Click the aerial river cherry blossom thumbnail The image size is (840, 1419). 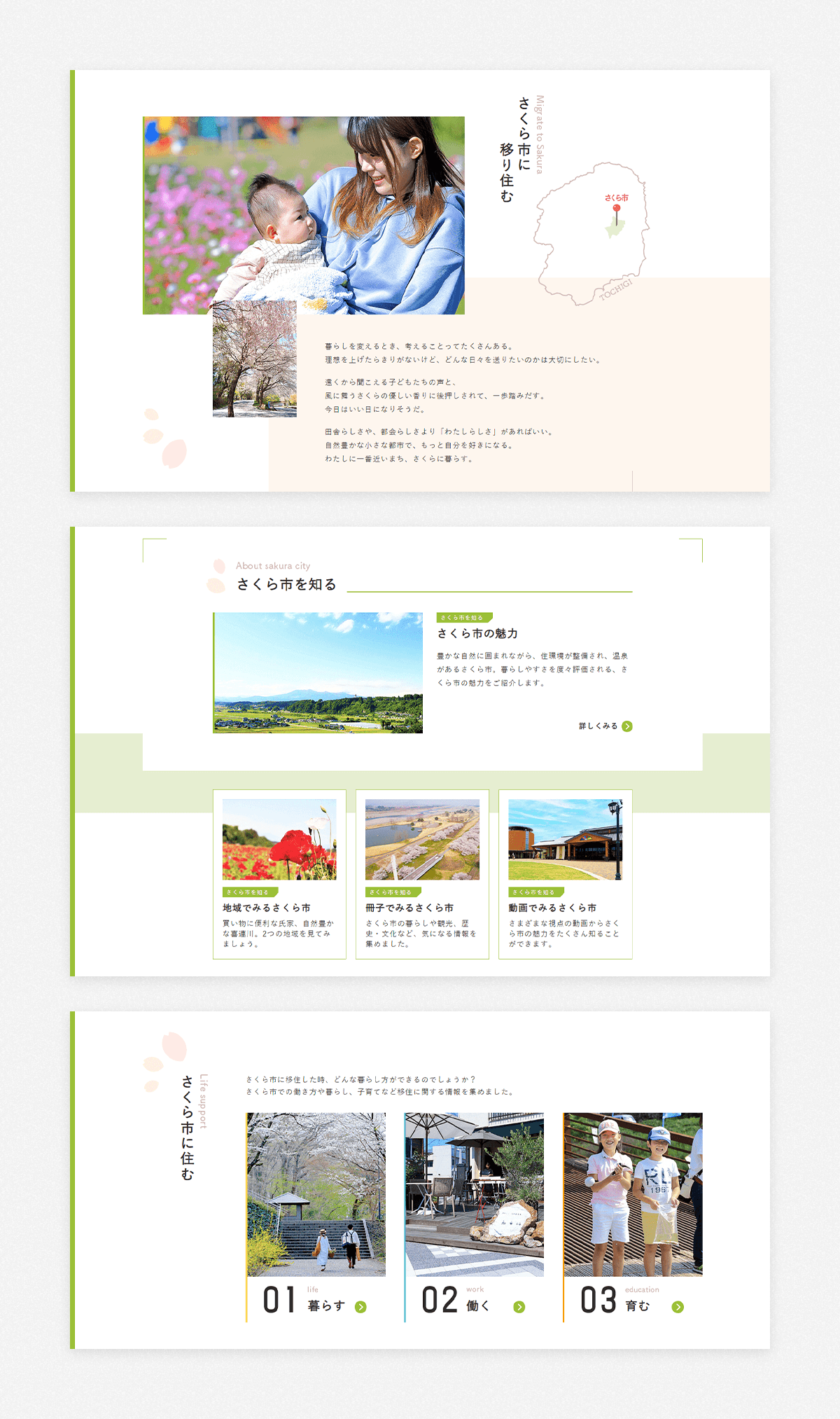pyautogui.click(x=423, y=840)
